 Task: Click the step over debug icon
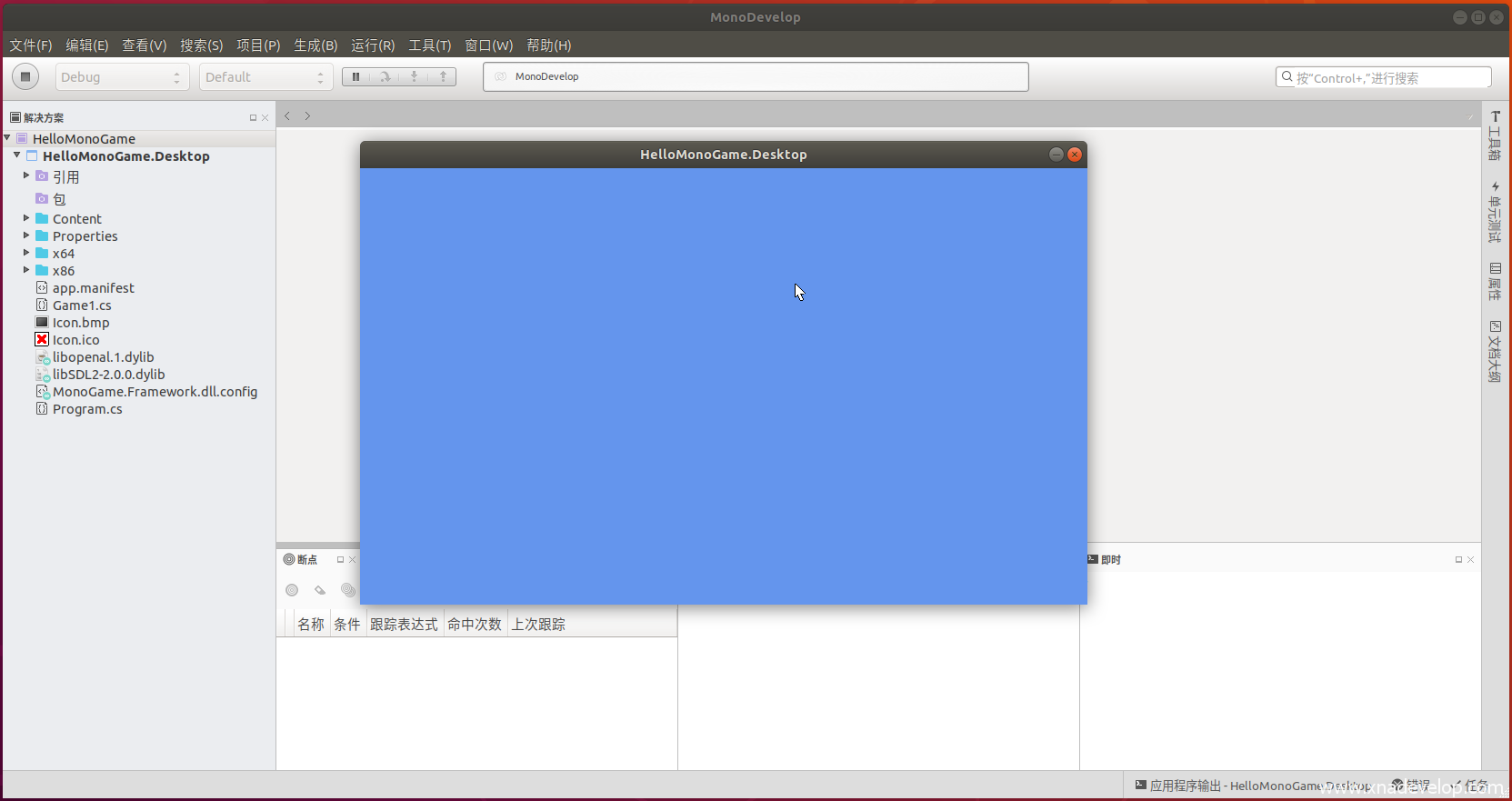tap(386, 77)
